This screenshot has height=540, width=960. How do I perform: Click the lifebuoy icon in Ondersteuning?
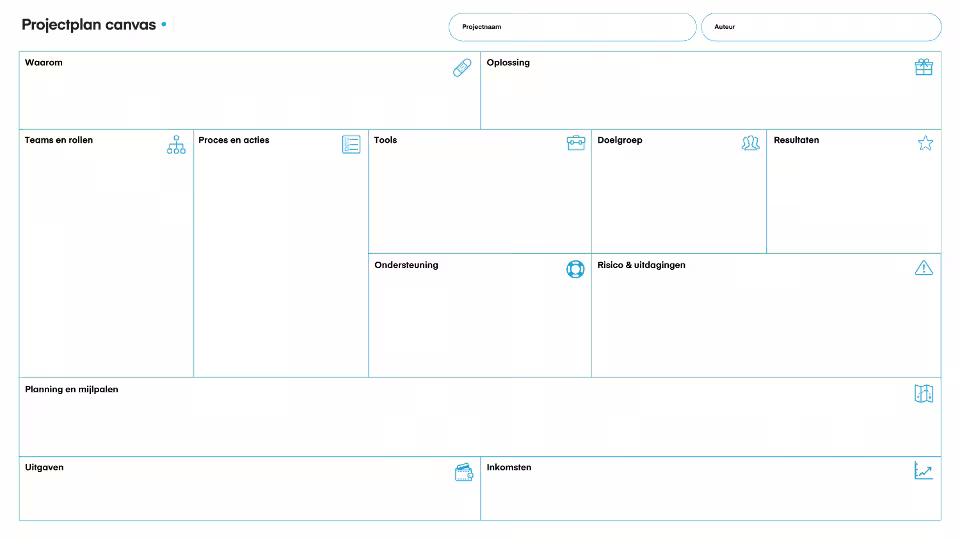pyautogui.click(x=575, y=269)
